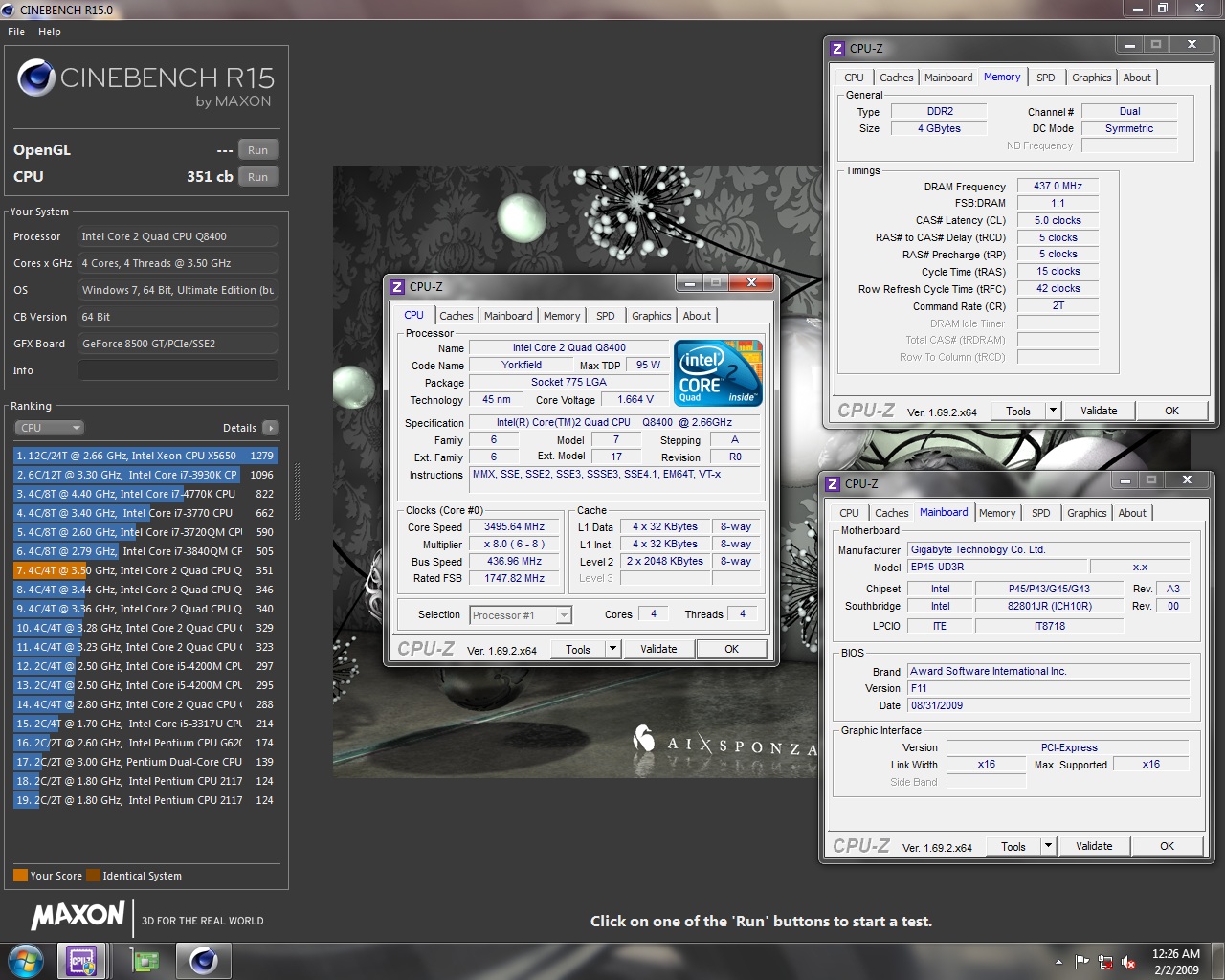Open Processor #1 selection dropdown

(521, 615)
